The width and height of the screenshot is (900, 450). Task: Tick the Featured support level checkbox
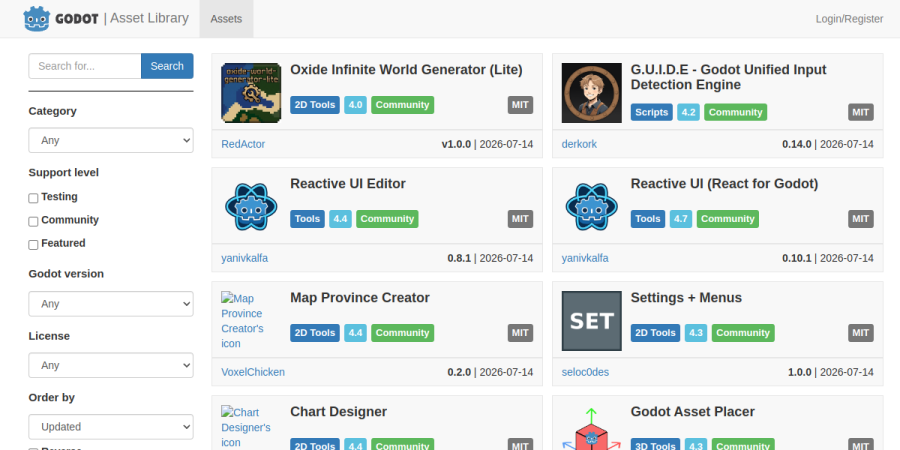tap(33, 245)
